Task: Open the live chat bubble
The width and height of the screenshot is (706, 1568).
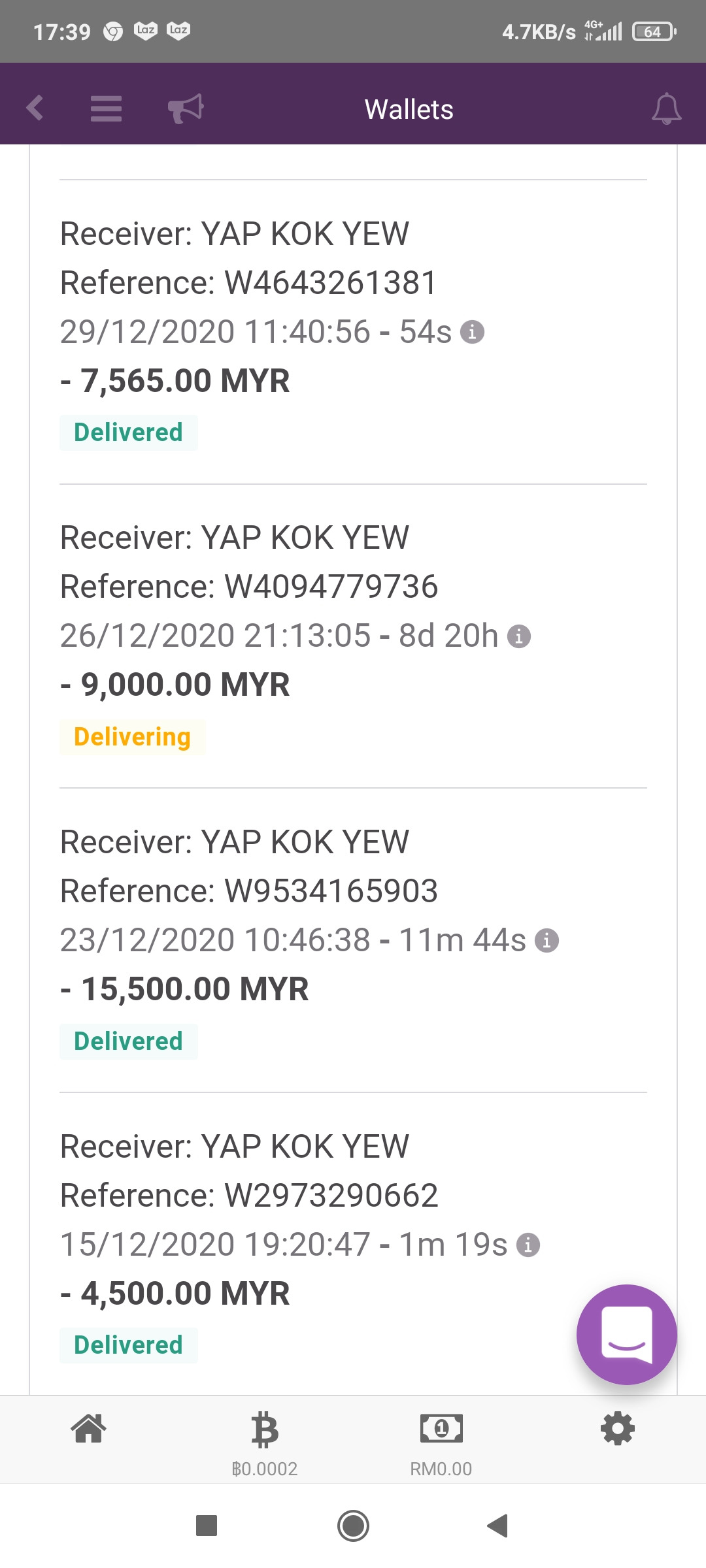Action: (626, 1334)
